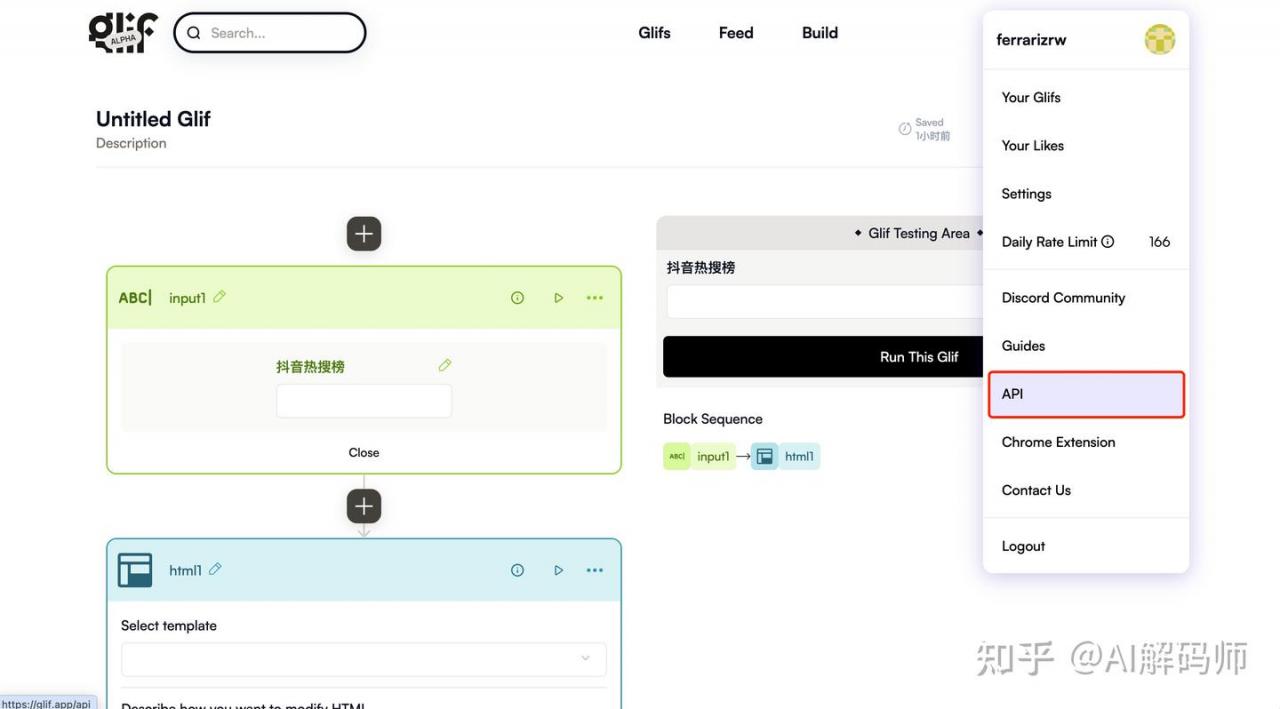The height and width of the screenshot is (709, 1280).
Task: Switch to the Build nav tab
Action: [x=820, y=33]
